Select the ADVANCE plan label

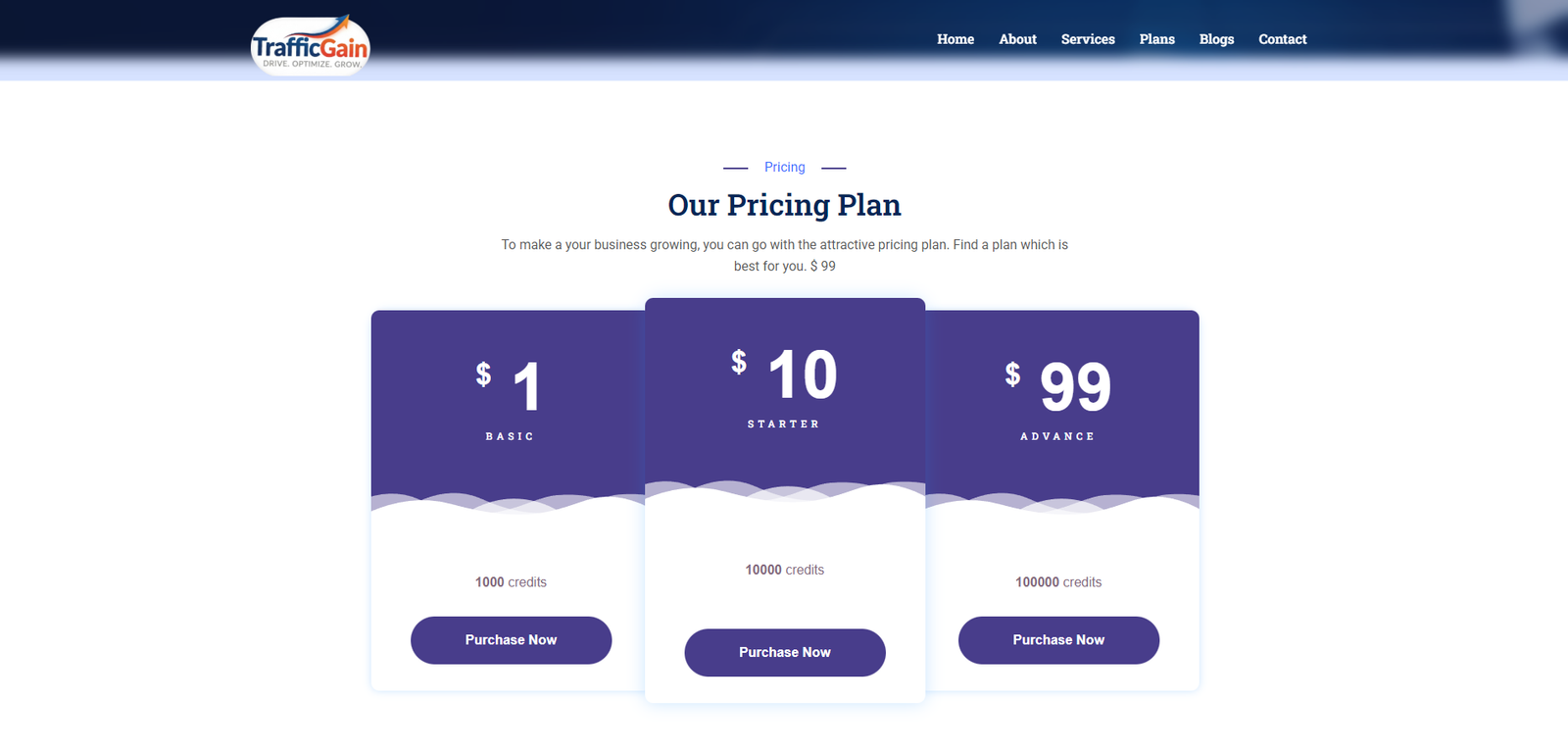pos(1057,436)
